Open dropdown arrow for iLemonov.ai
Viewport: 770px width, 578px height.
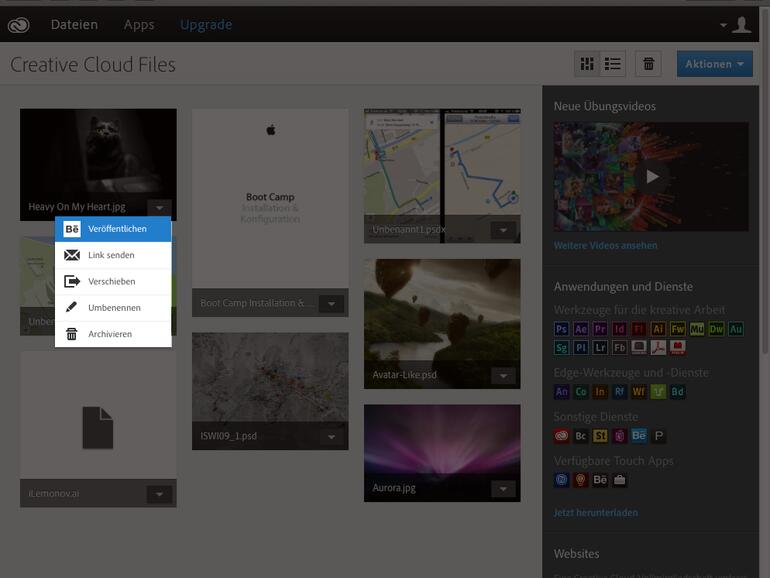click(x=159, y=494)
